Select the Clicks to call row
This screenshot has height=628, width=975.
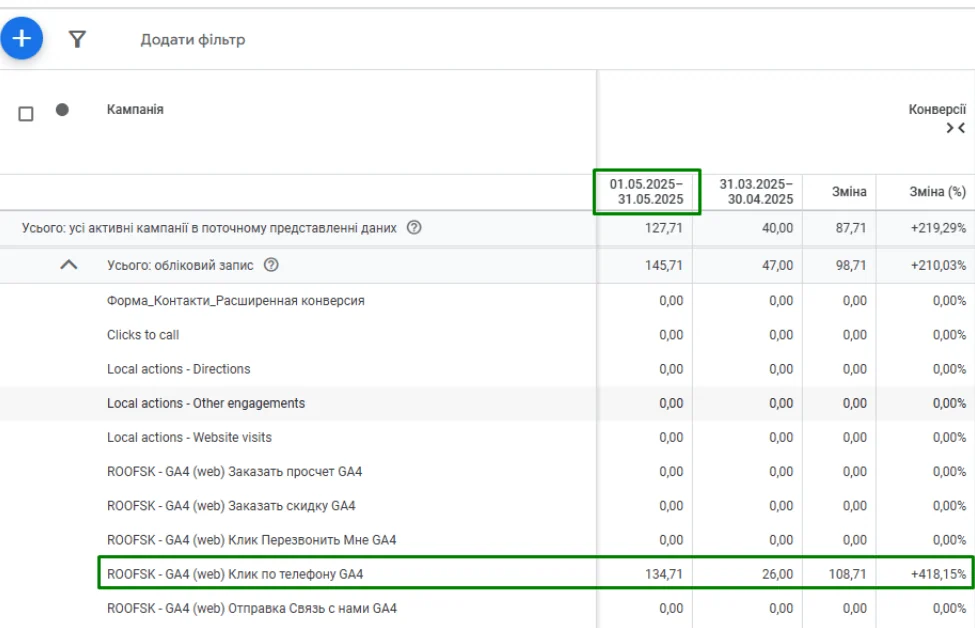click(488, 335)
